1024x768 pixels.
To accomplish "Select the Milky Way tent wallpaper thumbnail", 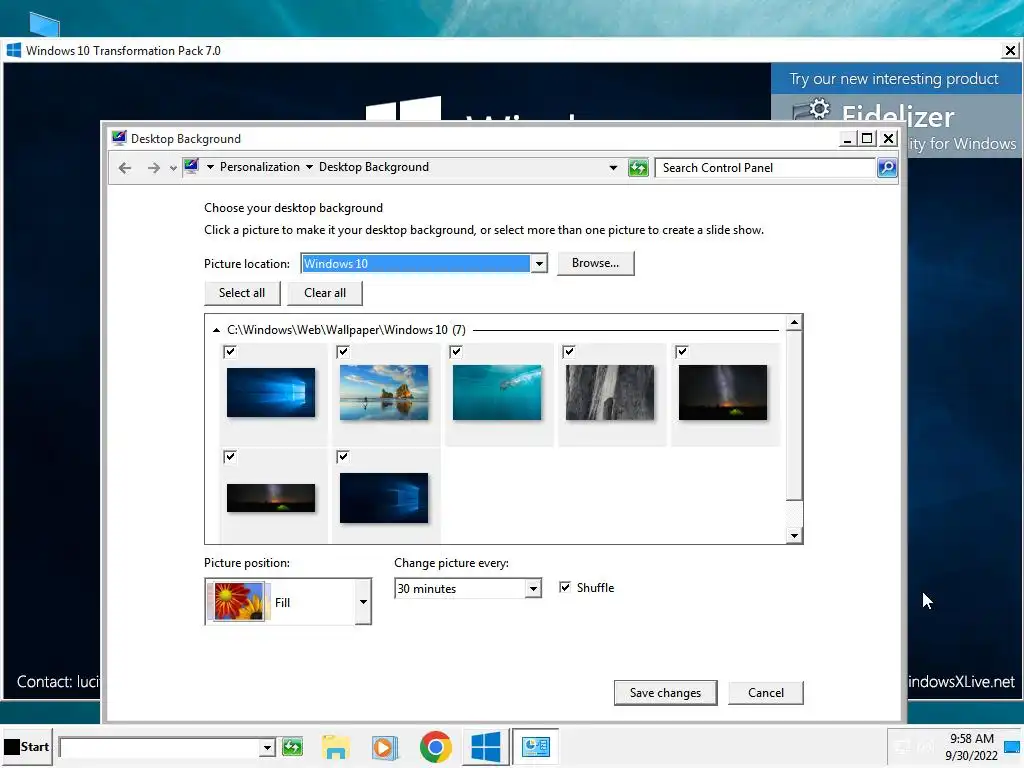I will tap(723, 392).
